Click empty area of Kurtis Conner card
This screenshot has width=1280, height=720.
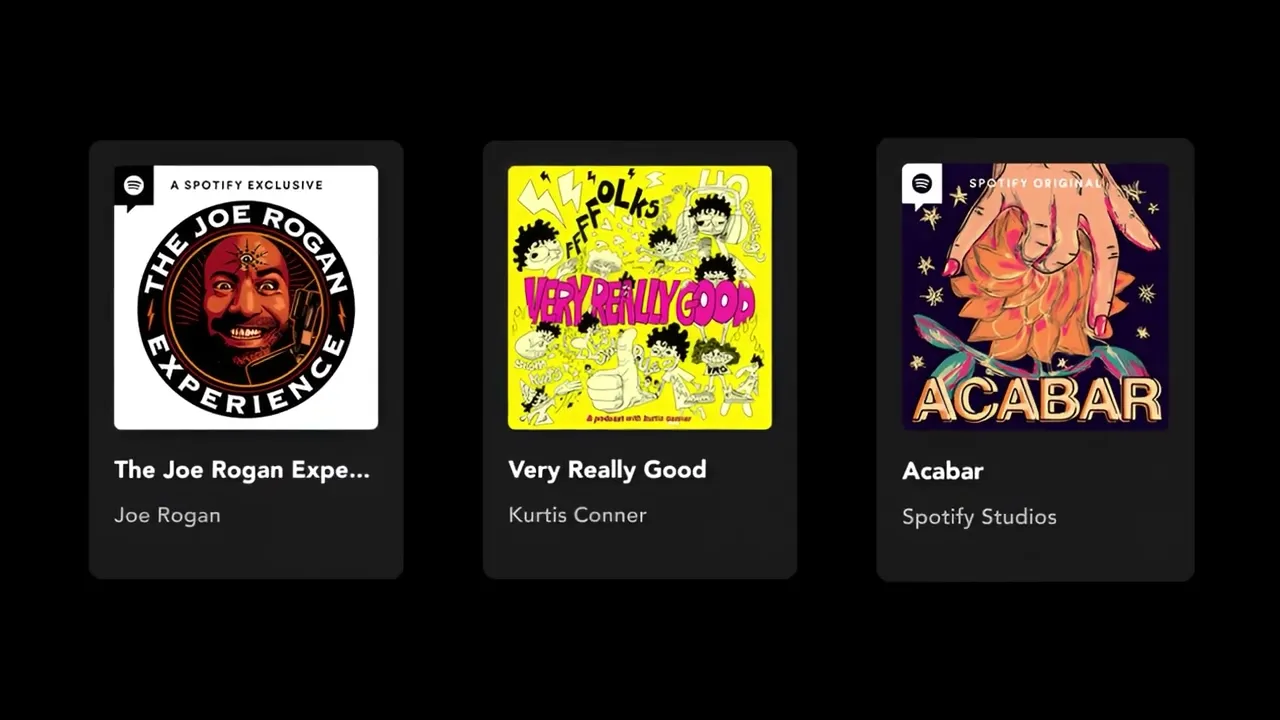(x=640, y=553)
